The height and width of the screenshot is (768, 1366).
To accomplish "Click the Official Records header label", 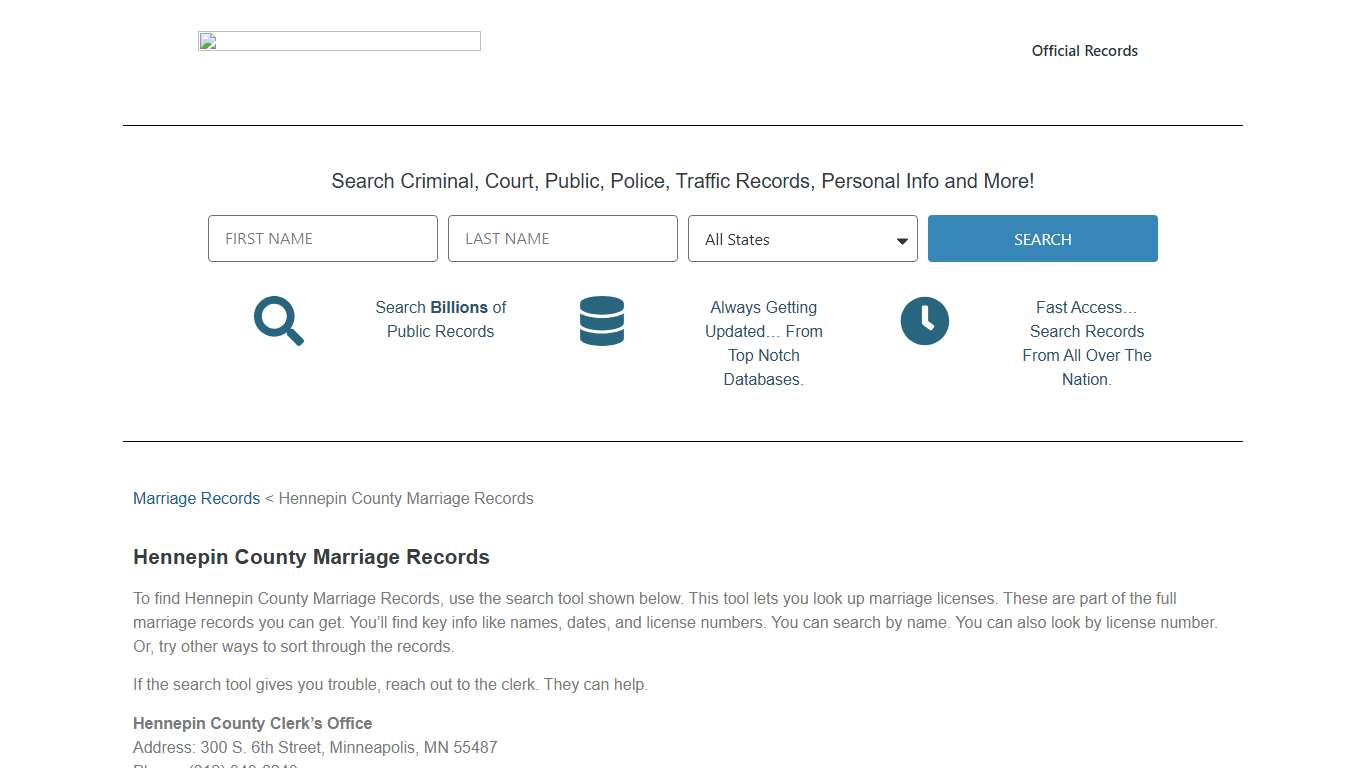I will pos(1084,50).
